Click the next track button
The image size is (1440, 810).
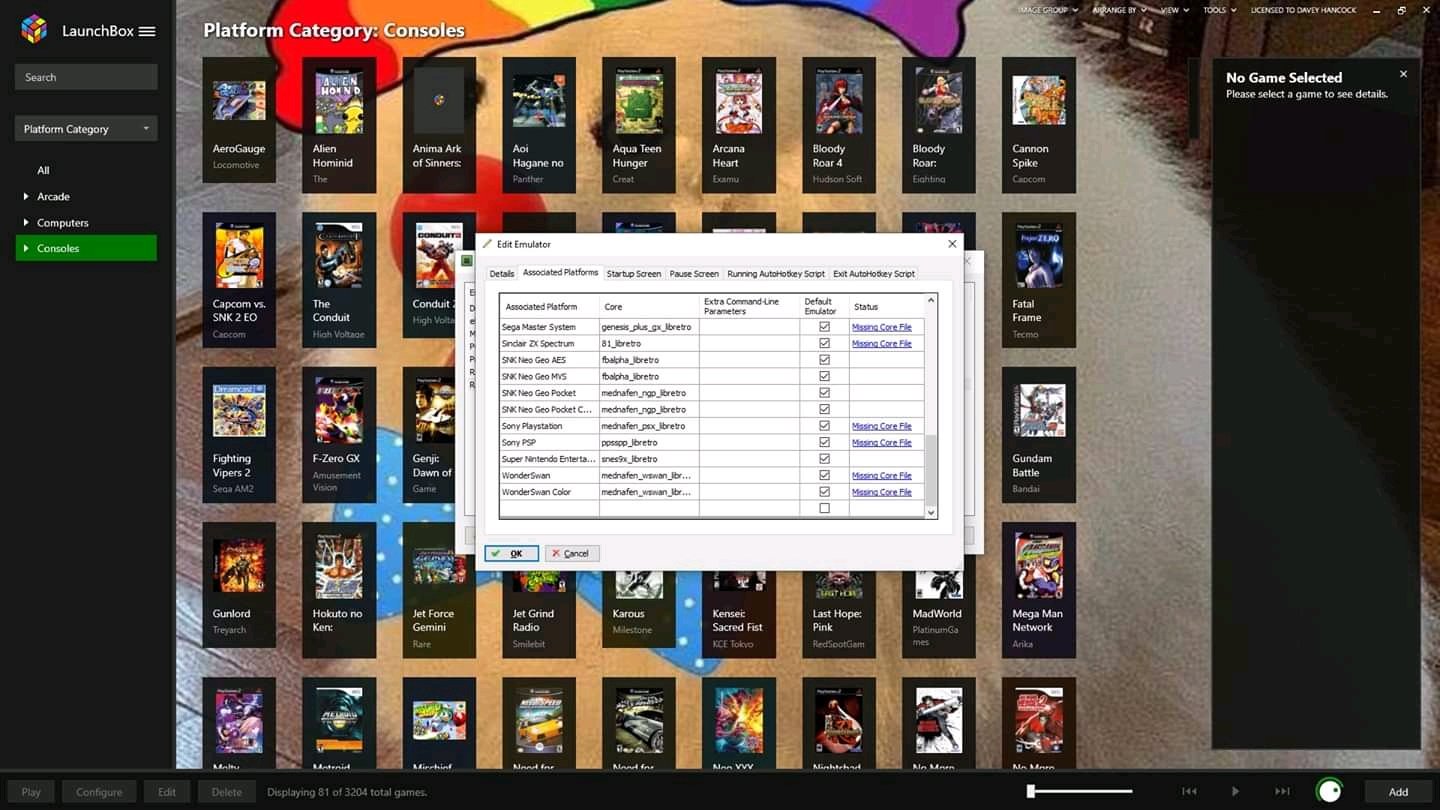pyautogui.click(x=1282, y=791)
